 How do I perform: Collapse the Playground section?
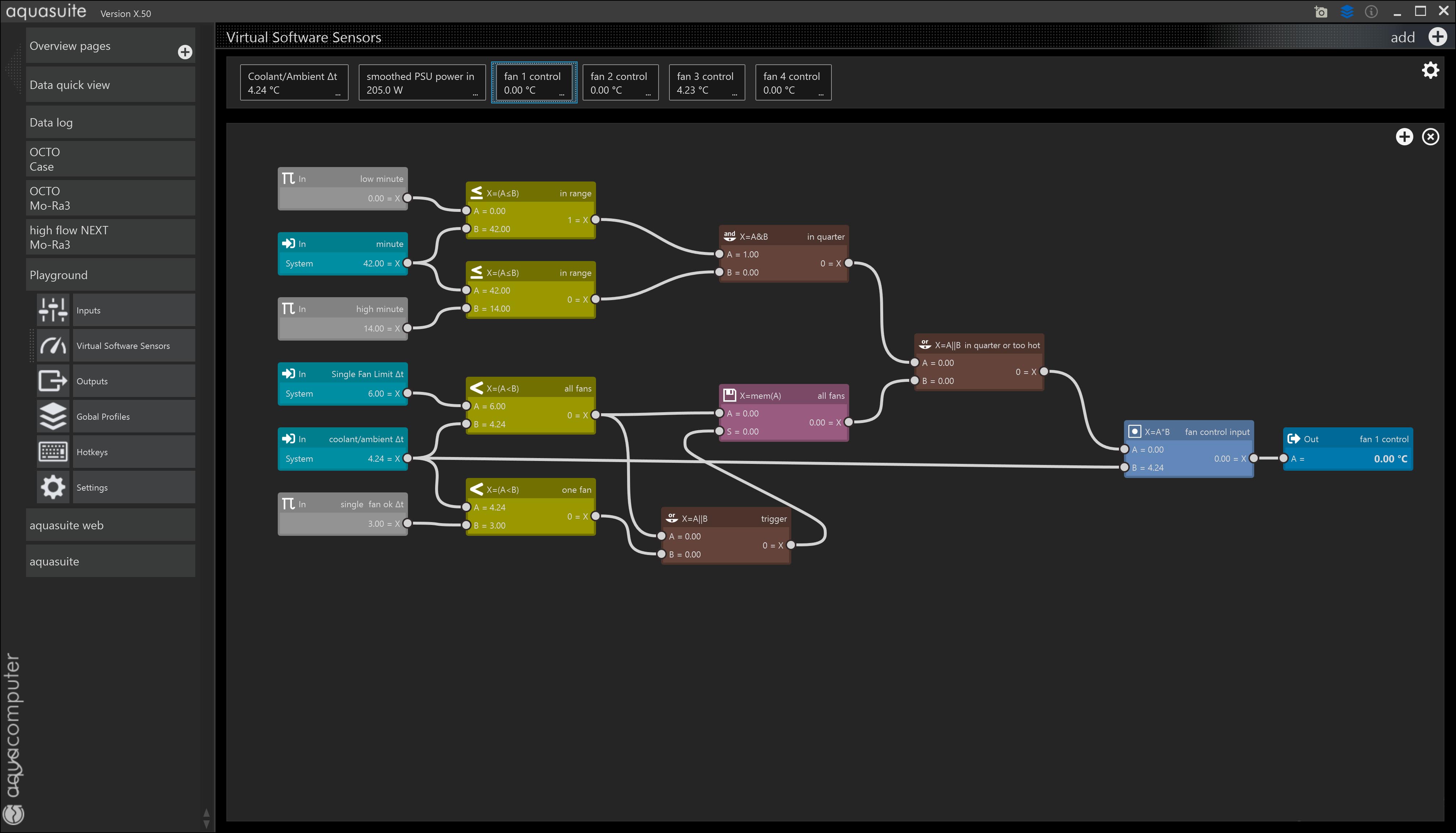point(110,275)
